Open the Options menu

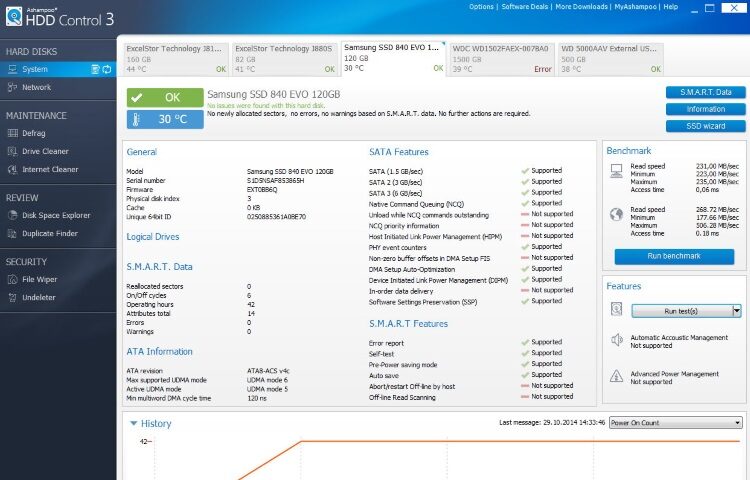481,7
